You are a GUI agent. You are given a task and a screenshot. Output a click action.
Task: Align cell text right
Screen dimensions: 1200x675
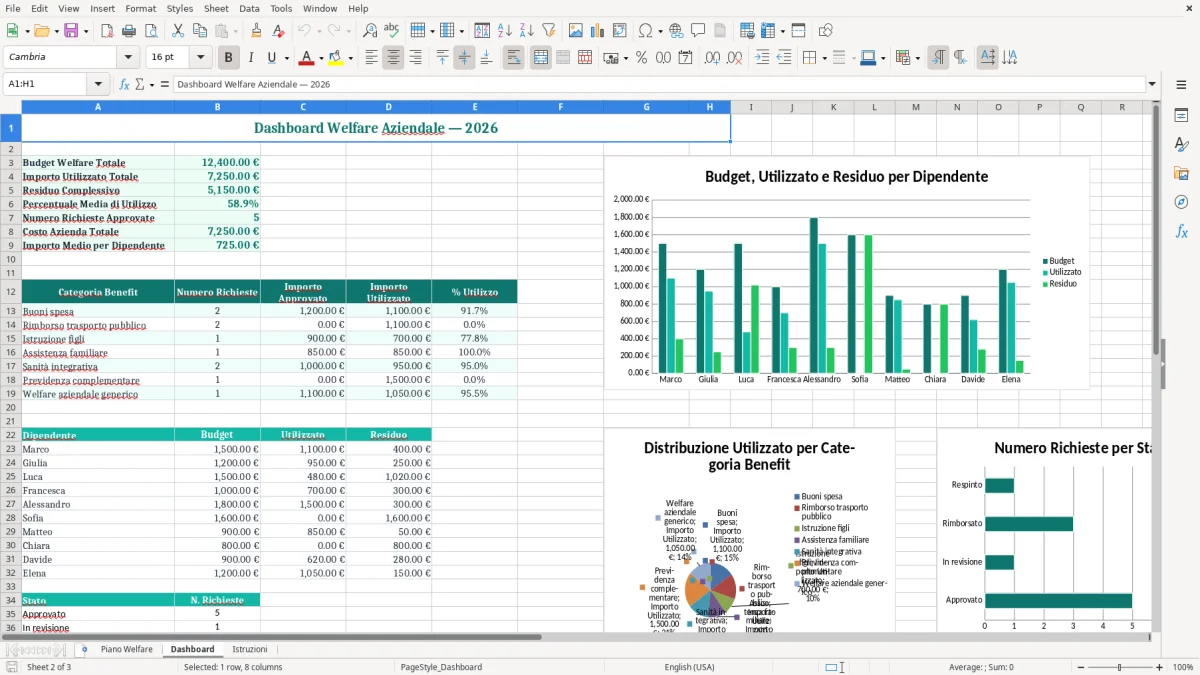point(415,58)
